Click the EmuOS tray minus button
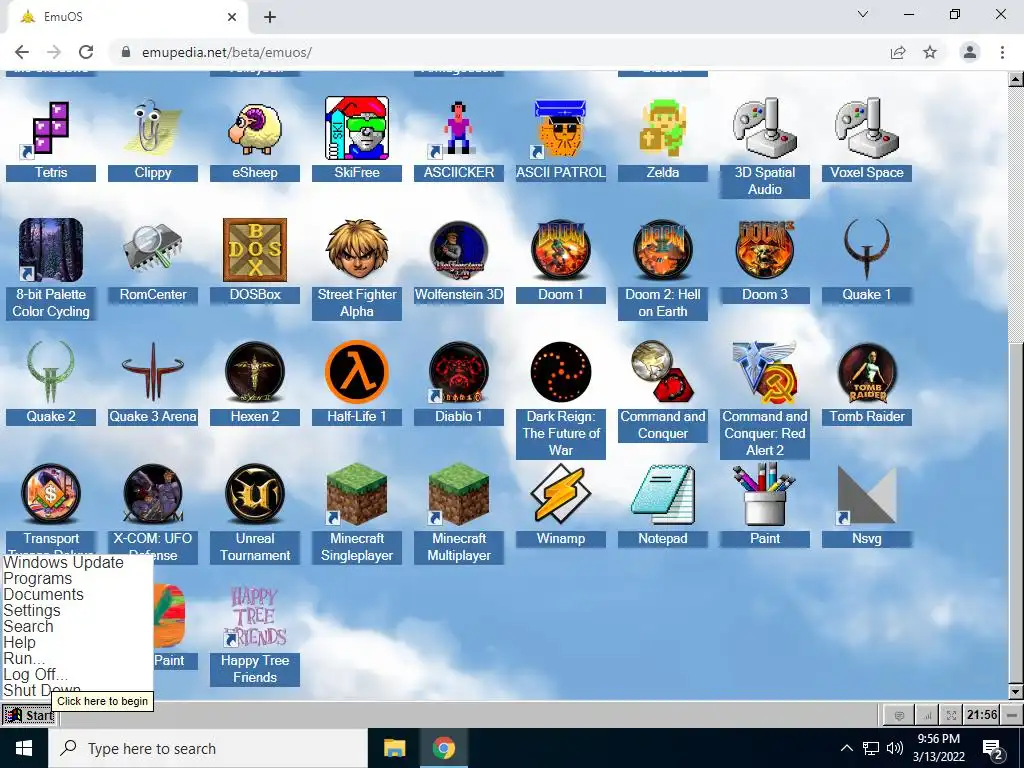Image resolution: width=1024 pixels, height=768 pixels. tap(1012, 715)
